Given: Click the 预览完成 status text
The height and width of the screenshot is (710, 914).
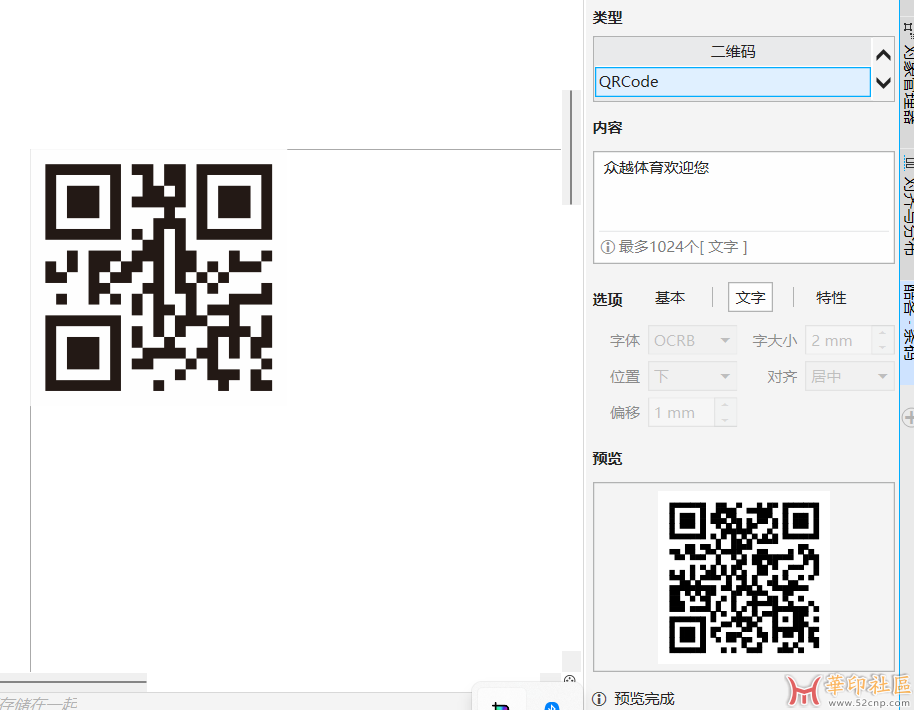Looking at the screenshot, I should (x=644, y=699).
